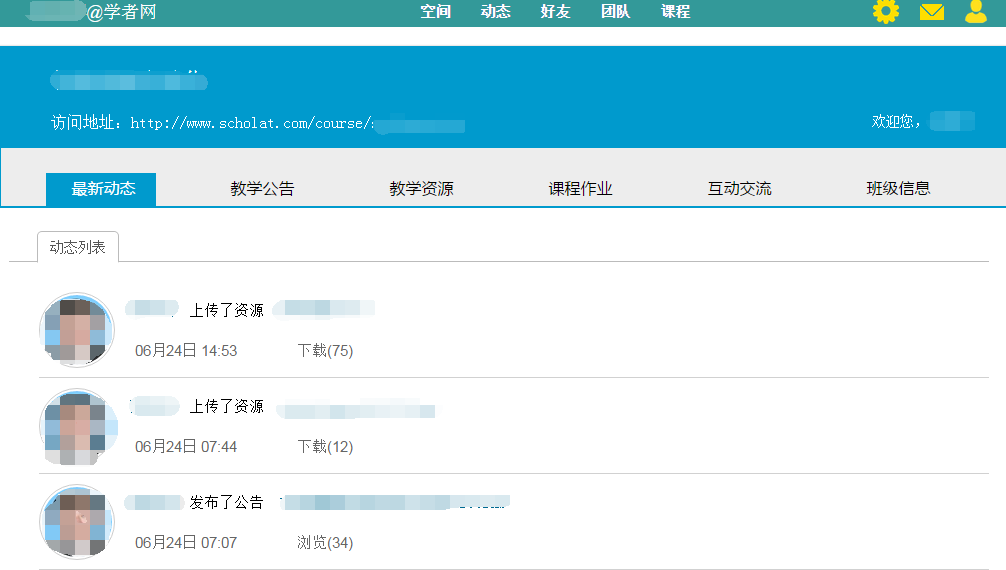Viewport: 1006px width, 570px height.
Task: Click 下载(75) on the first resource
Action: click(325, 351)
